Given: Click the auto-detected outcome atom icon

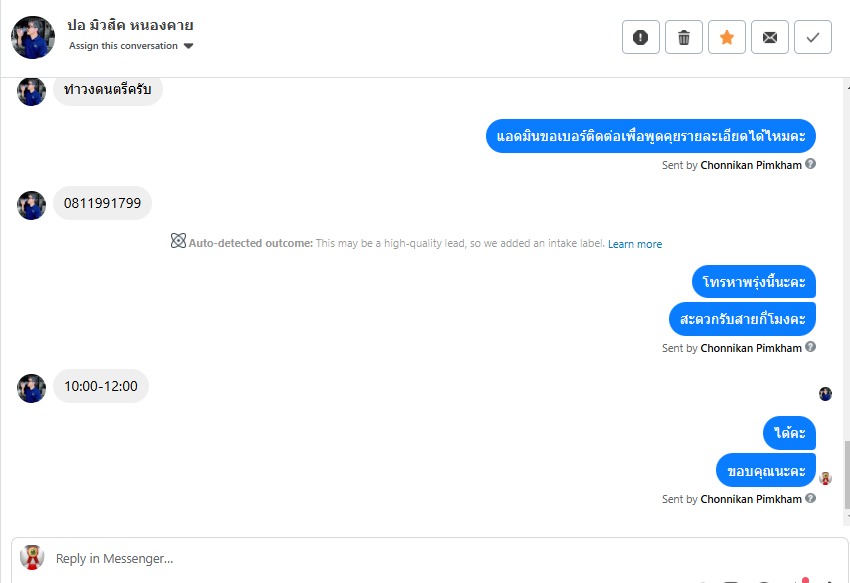Looking at the screenshot, I should coord(178,241).
